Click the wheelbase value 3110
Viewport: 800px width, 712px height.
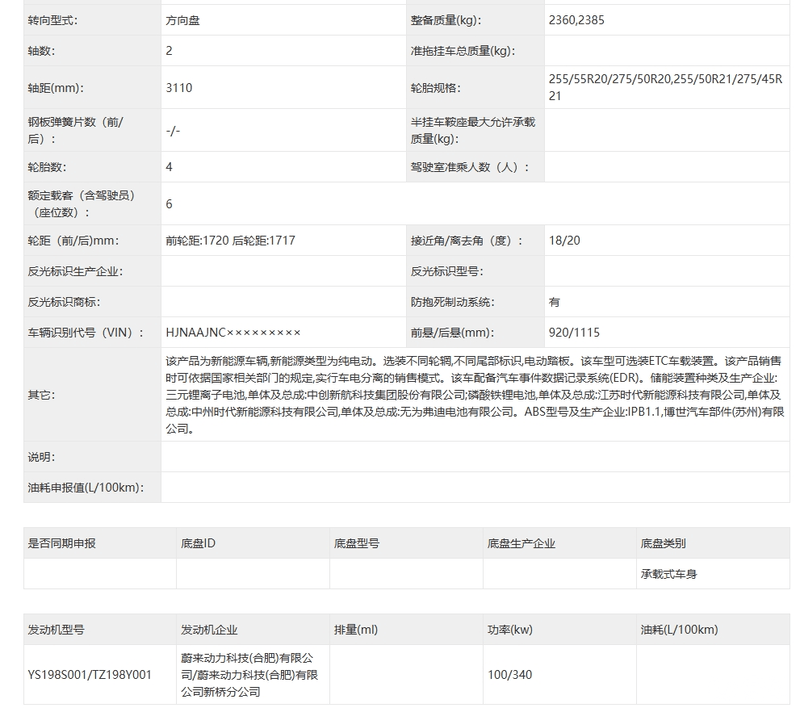(x=181, y=87)
